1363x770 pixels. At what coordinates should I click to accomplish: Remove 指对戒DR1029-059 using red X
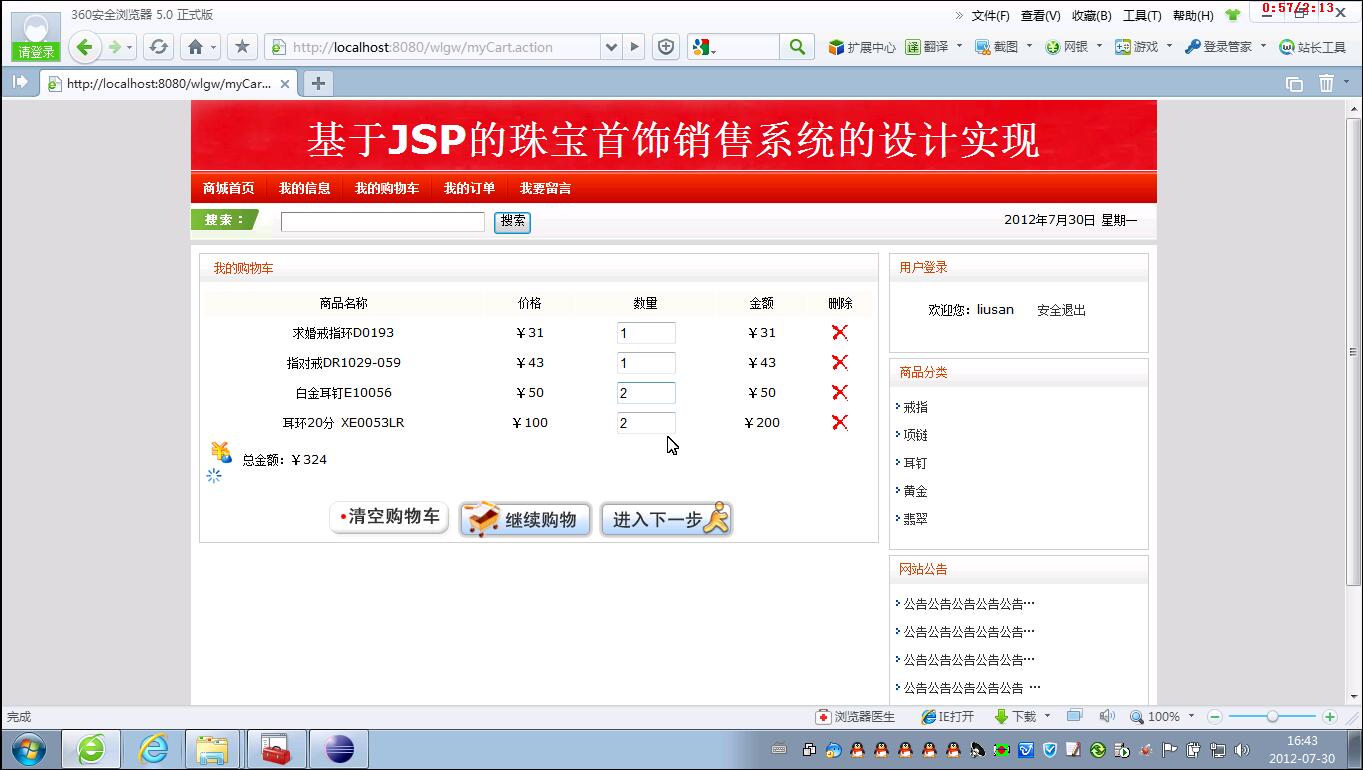pos(840,363)
